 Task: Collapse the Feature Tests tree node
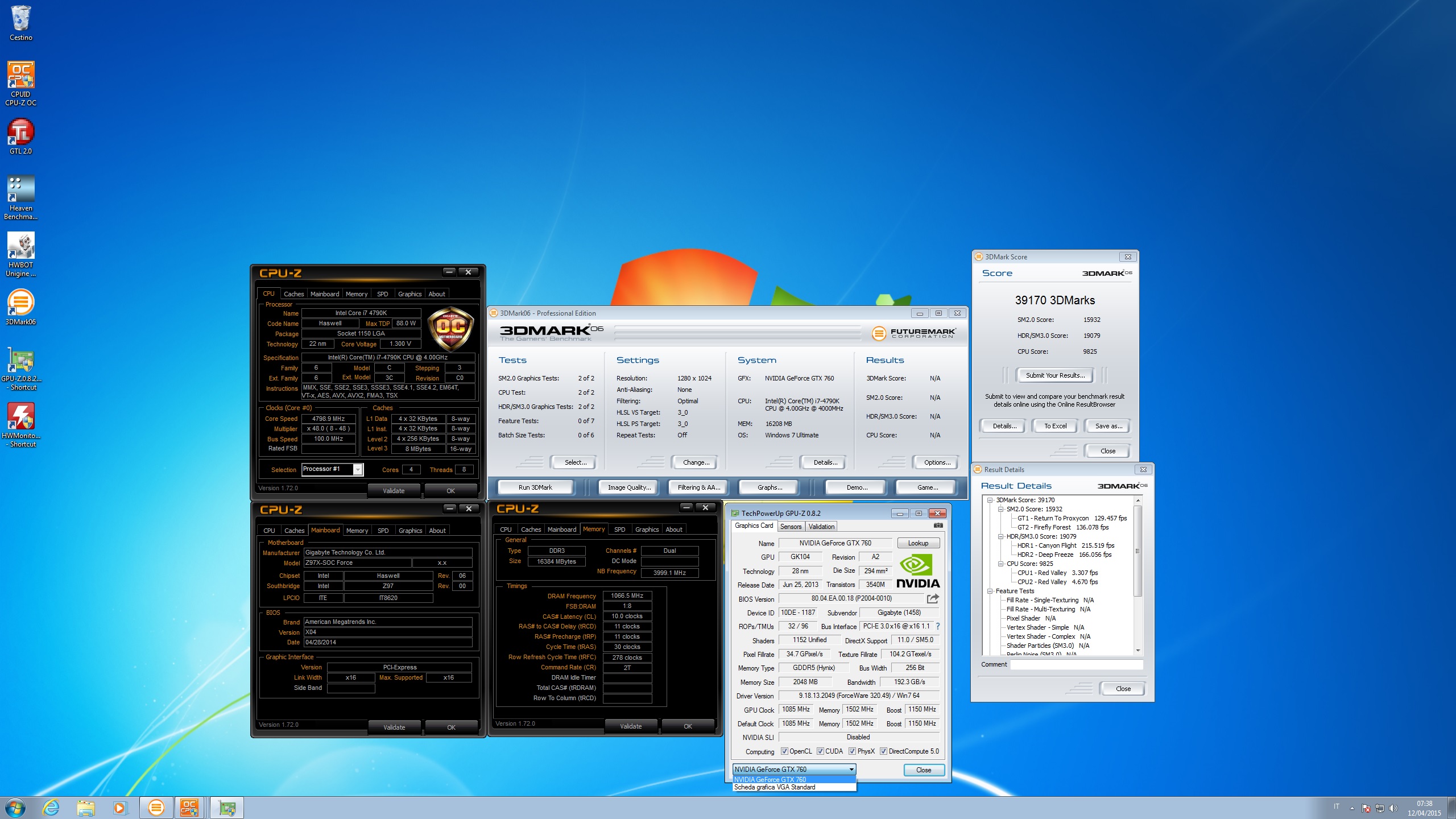pos(990,591)
